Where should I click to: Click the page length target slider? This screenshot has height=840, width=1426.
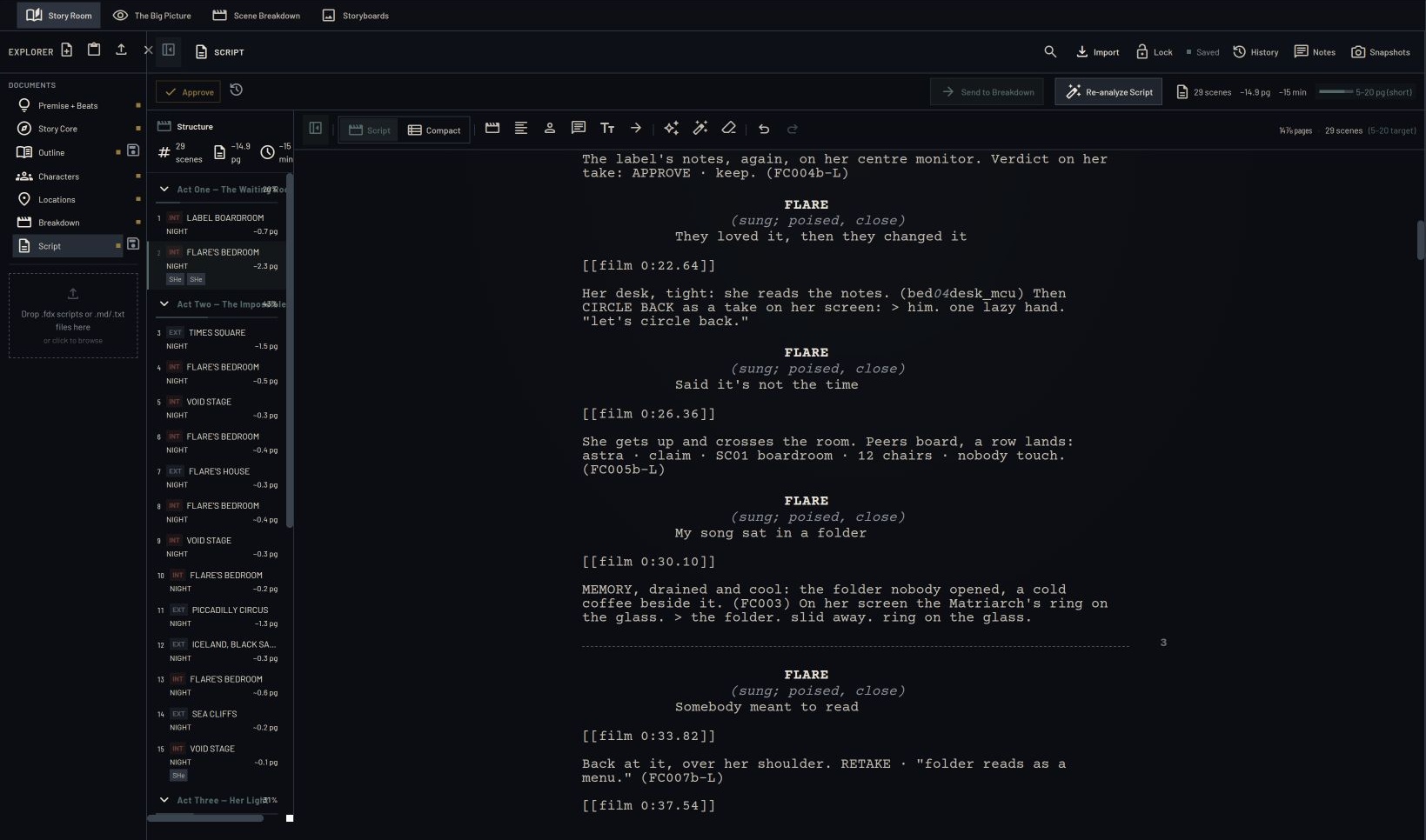point(1336,91)
